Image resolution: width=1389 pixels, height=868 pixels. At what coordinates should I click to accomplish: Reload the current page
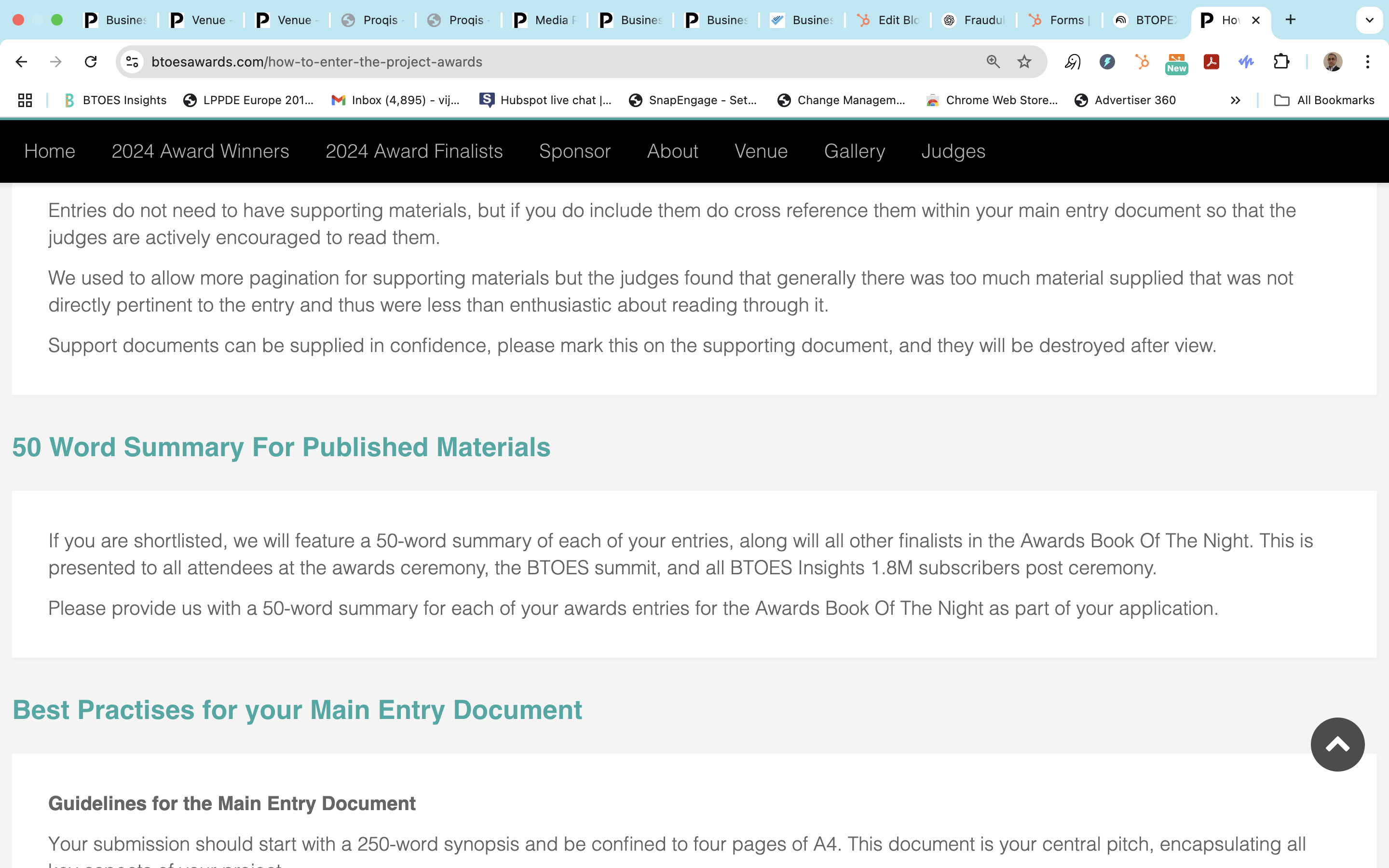91,61
